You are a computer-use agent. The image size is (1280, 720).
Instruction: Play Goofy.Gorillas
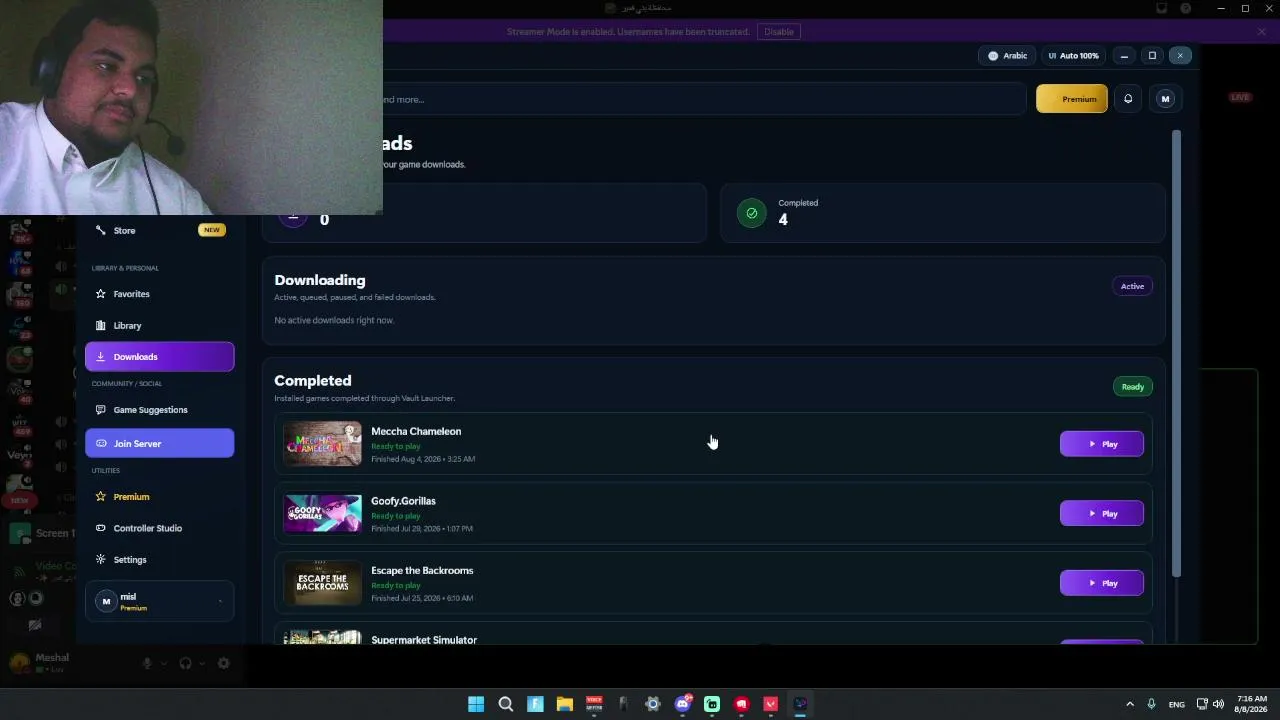[1101, 513]
